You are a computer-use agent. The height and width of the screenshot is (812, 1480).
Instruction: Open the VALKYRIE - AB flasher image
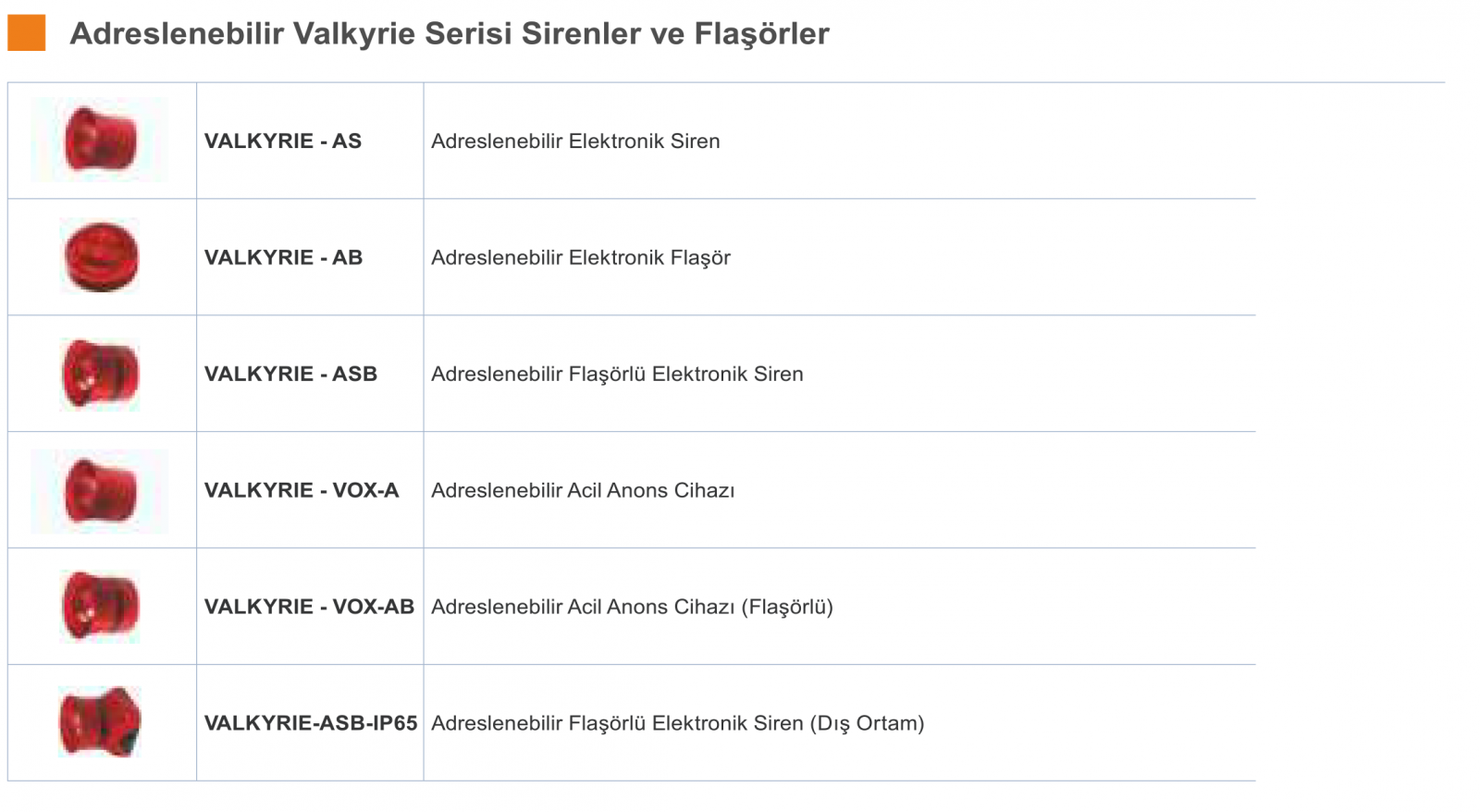click(101, 257)
